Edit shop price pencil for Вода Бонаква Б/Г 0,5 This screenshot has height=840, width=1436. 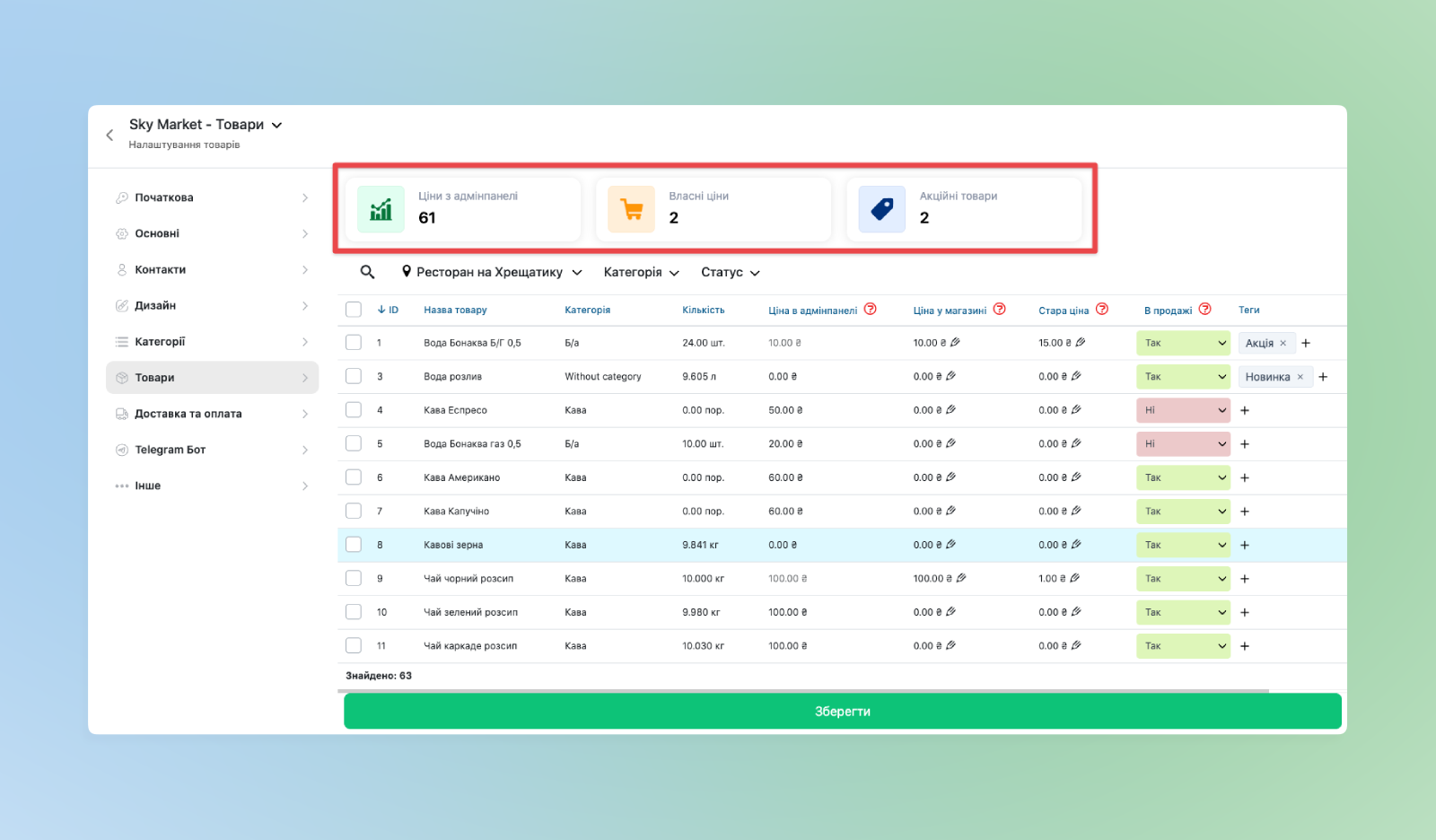956,343
